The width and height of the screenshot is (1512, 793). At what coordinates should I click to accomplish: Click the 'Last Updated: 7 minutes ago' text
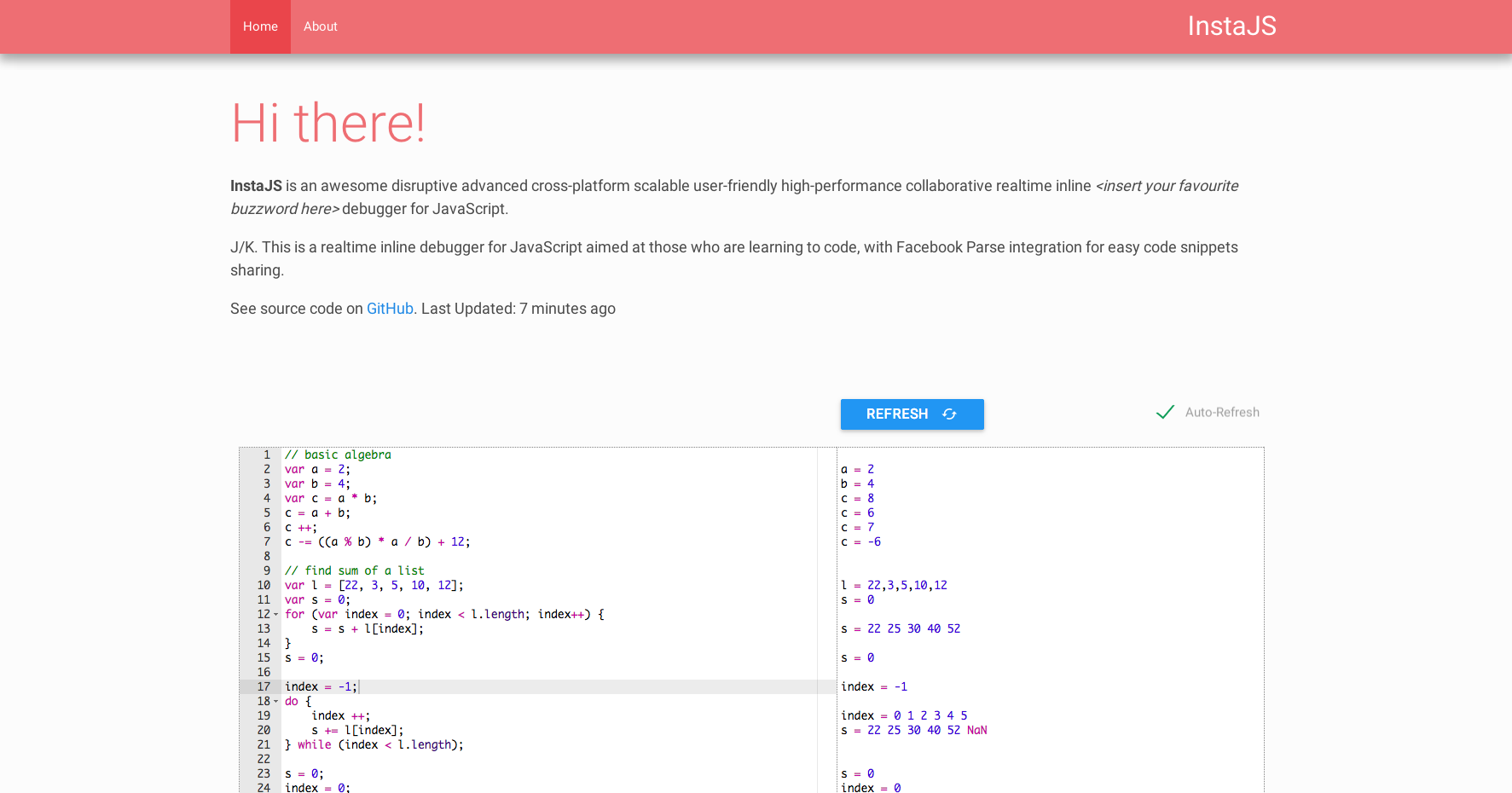(518, 309)
